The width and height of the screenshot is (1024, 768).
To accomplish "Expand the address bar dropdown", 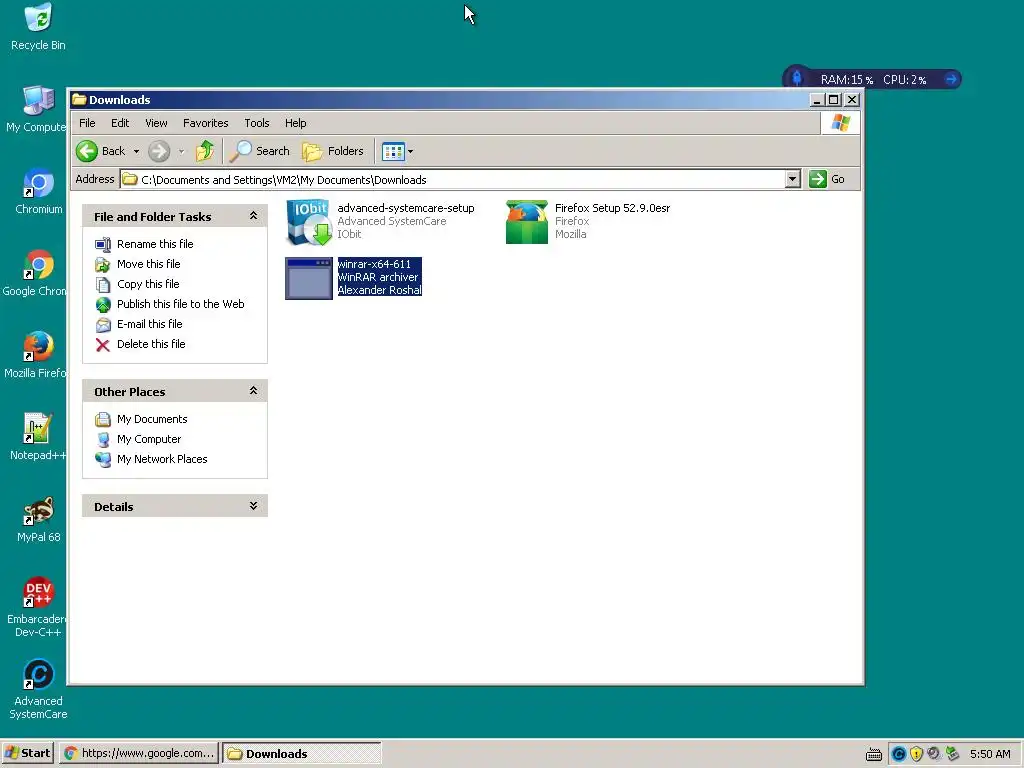I will coord(792,179).
